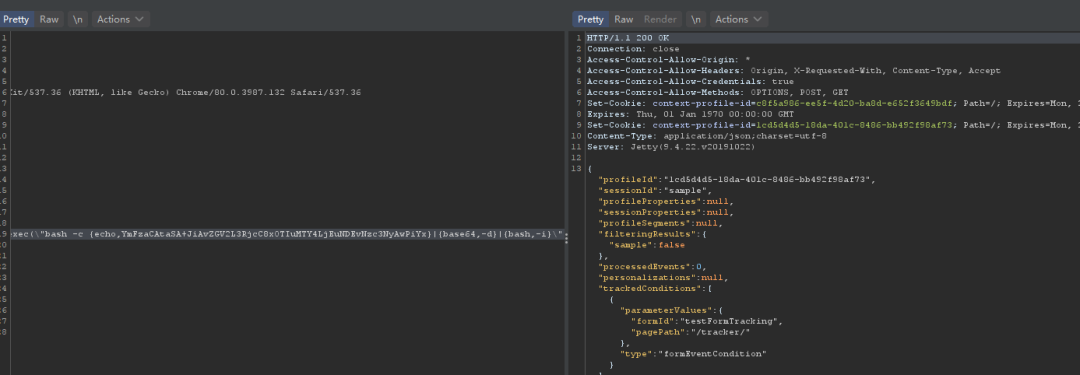This screenshot has height=375, width=1080.
Task: Click the "Server: Jetty" header line
Action: coord(671,148)
